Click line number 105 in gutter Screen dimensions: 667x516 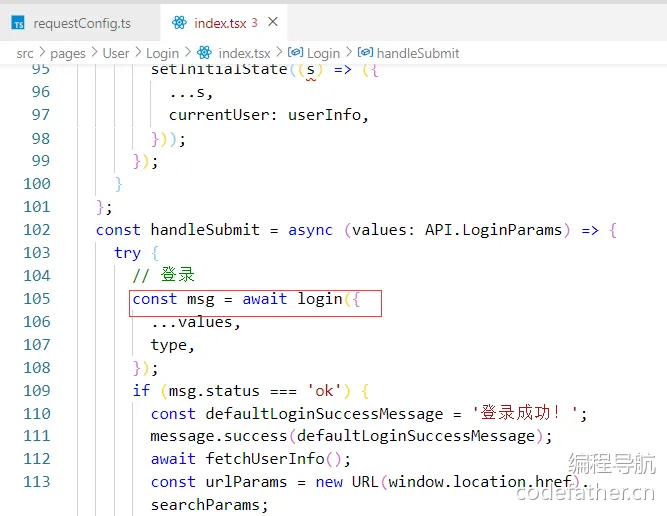pyautogui.click(x=37, y=299)
